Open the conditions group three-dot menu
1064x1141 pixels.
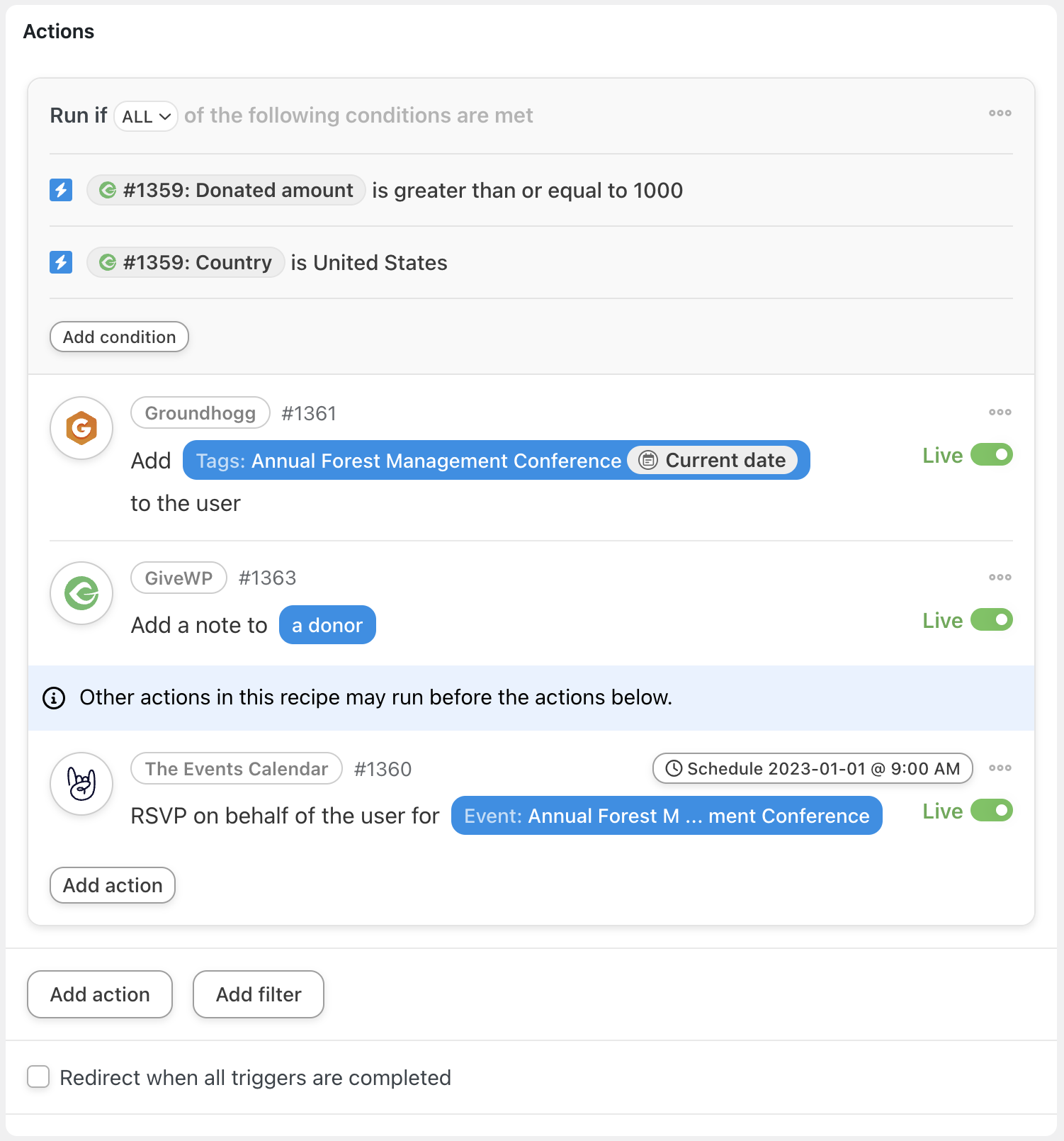click(1000, 113)
